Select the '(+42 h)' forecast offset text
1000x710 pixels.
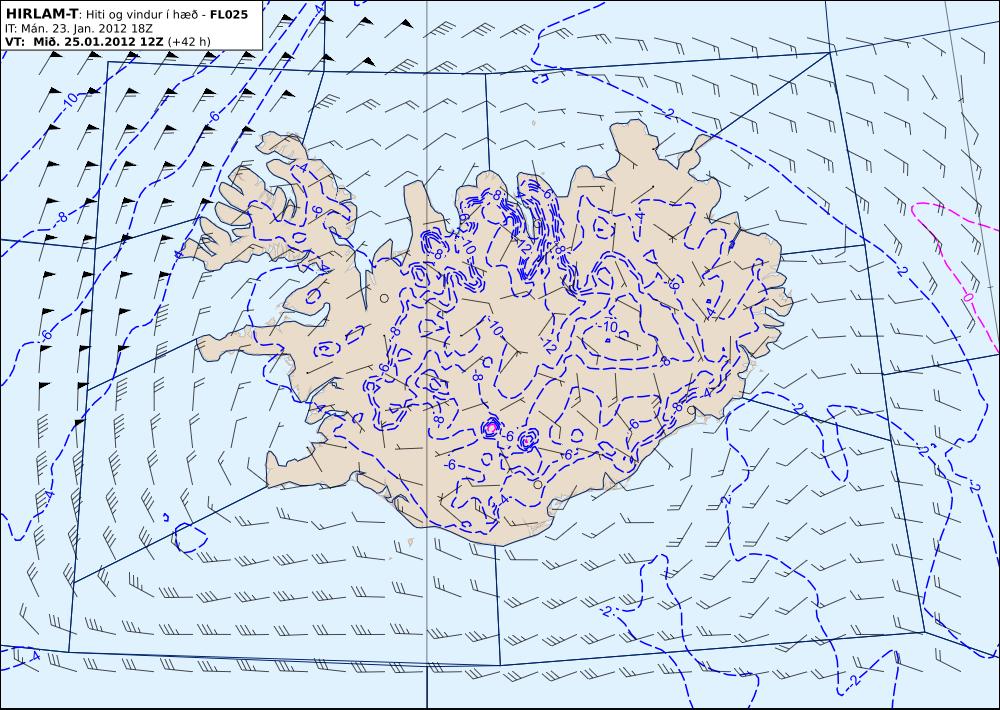point(189,41)
